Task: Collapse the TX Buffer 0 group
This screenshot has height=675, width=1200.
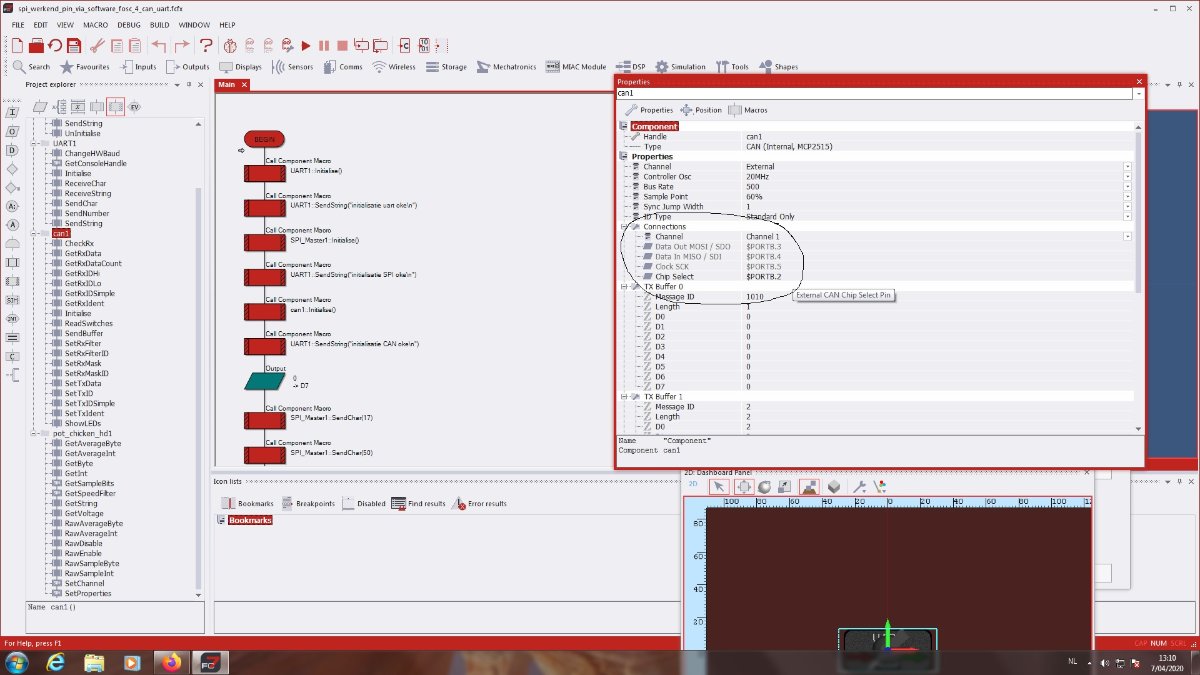Action: pyautogui.click(x=623, y=287)
